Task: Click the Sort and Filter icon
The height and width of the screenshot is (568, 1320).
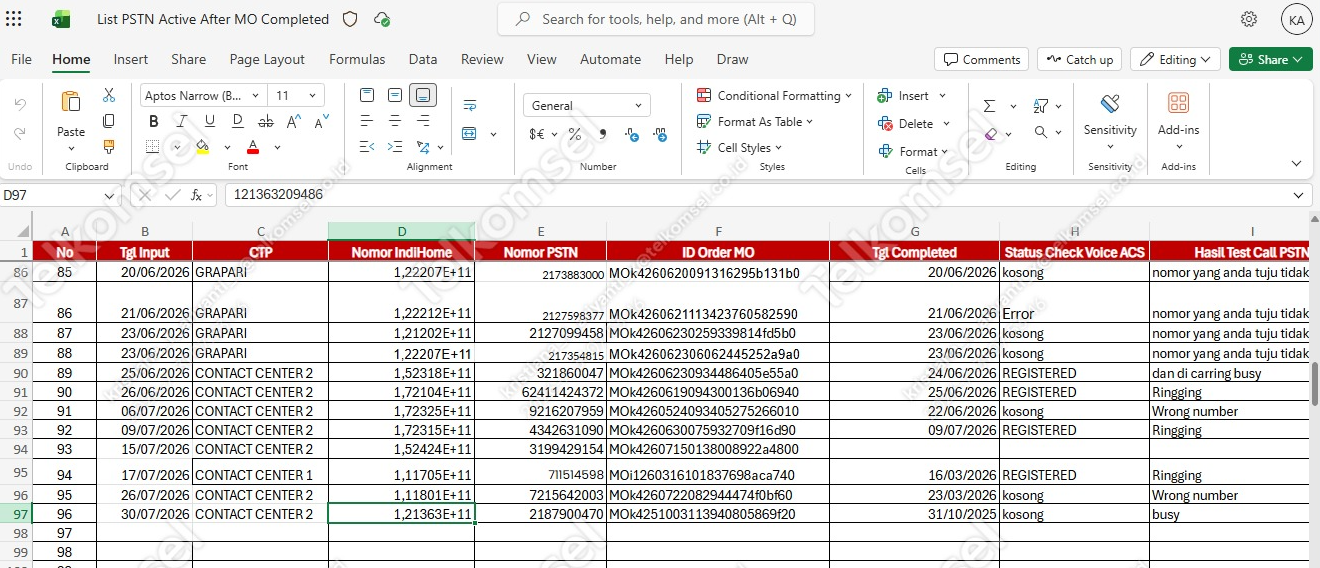Action: [1041, 106]
